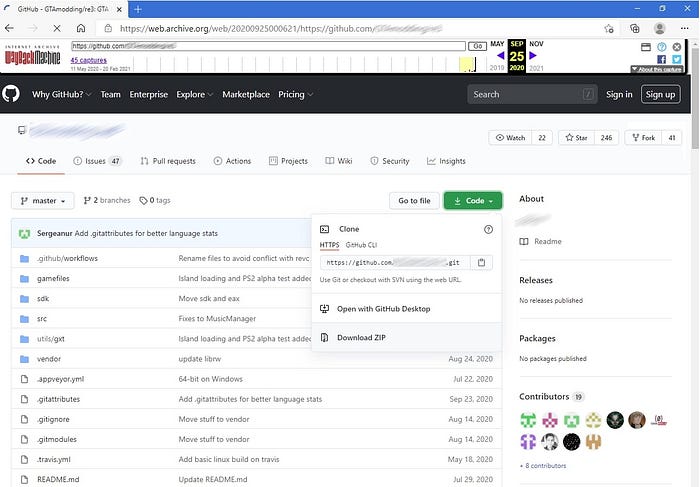Open the .gitattributes file
This screenshot has width=700, height=487.
pos(58,399)
